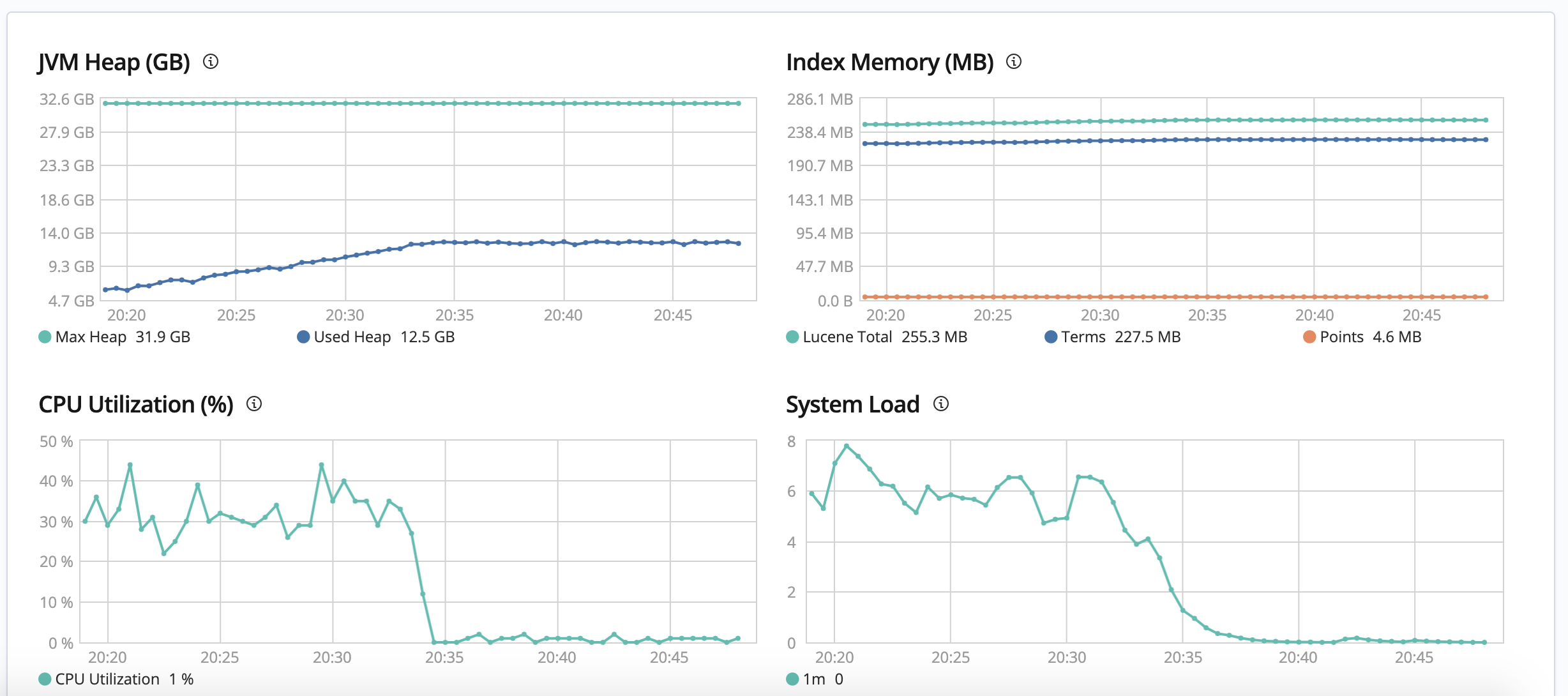Click the 255.3 MB Lucene Total value

click(935, 337)
